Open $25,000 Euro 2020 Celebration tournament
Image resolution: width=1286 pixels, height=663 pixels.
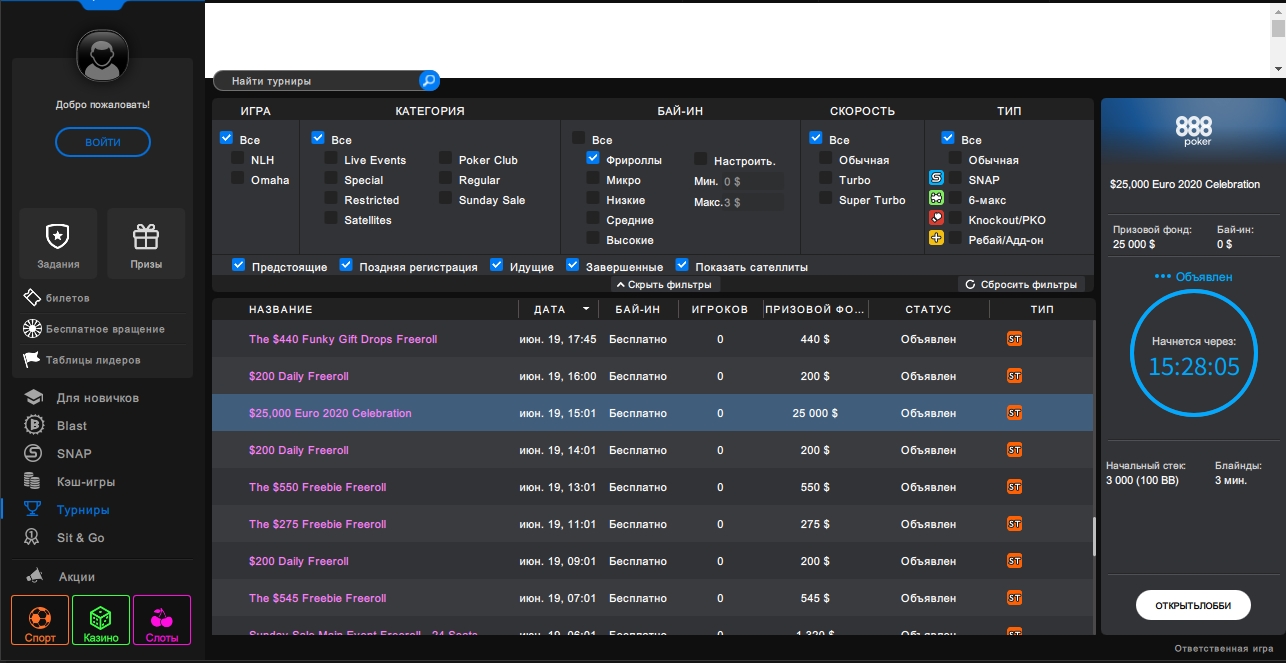click(330, 413)
